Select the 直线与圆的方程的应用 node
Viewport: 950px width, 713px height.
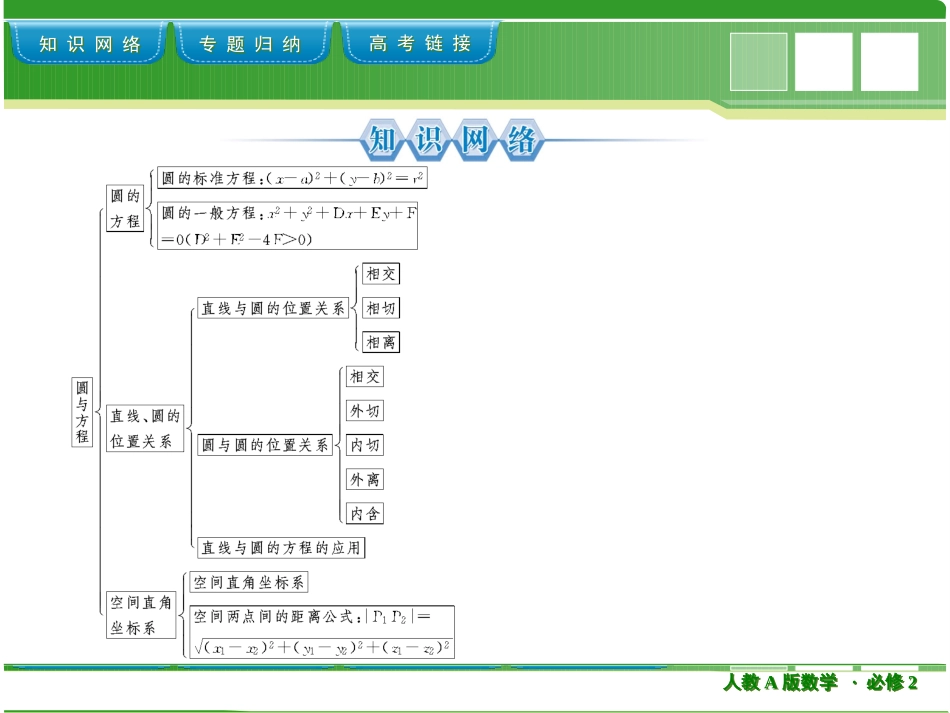tap(281, 548)
